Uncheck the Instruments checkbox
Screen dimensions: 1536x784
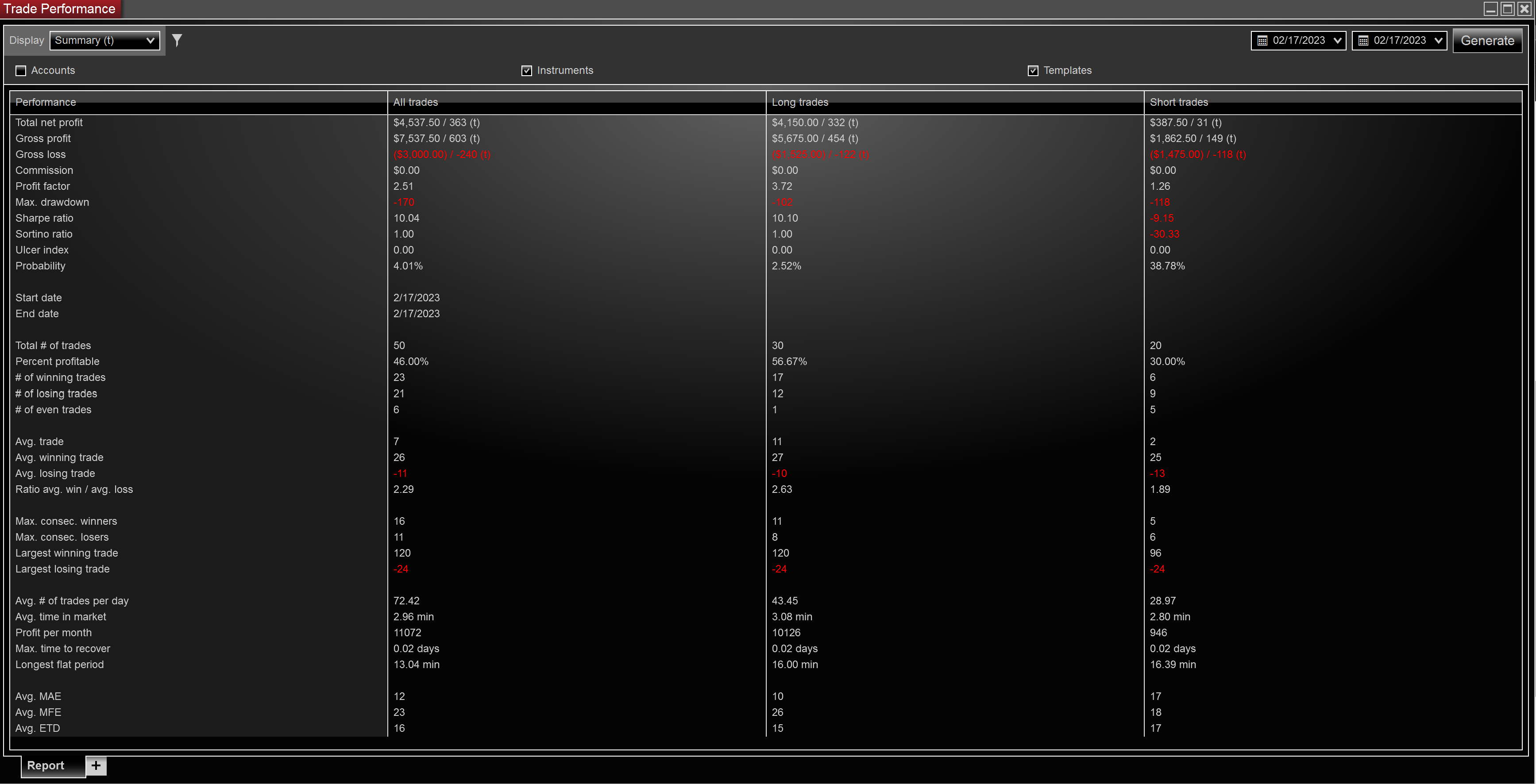(526, 70)
